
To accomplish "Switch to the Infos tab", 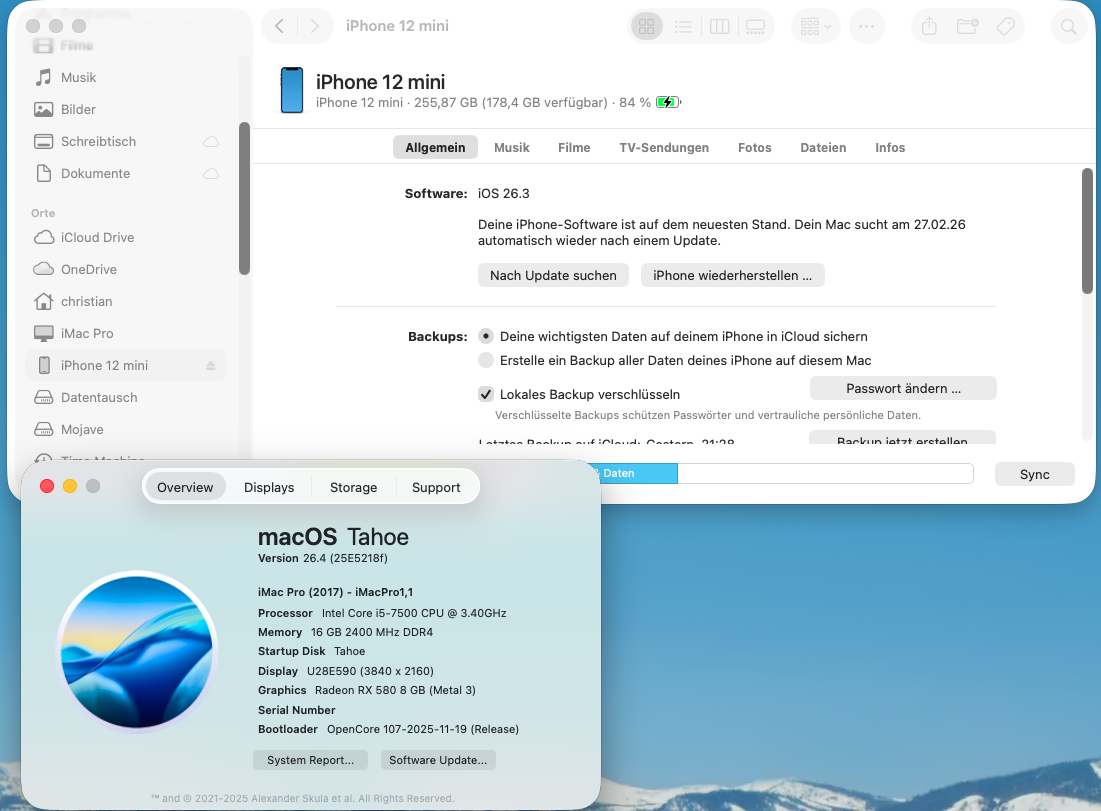I will [x=890, y=147].
